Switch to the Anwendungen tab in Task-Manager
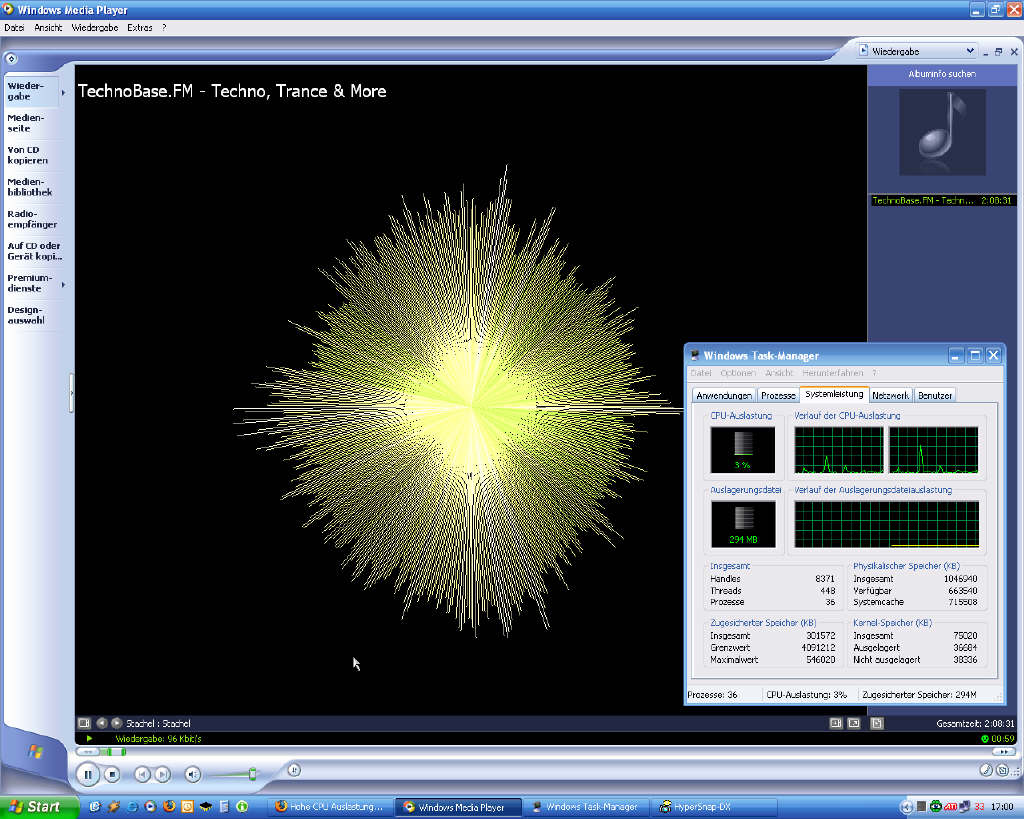 click(724, 395)
